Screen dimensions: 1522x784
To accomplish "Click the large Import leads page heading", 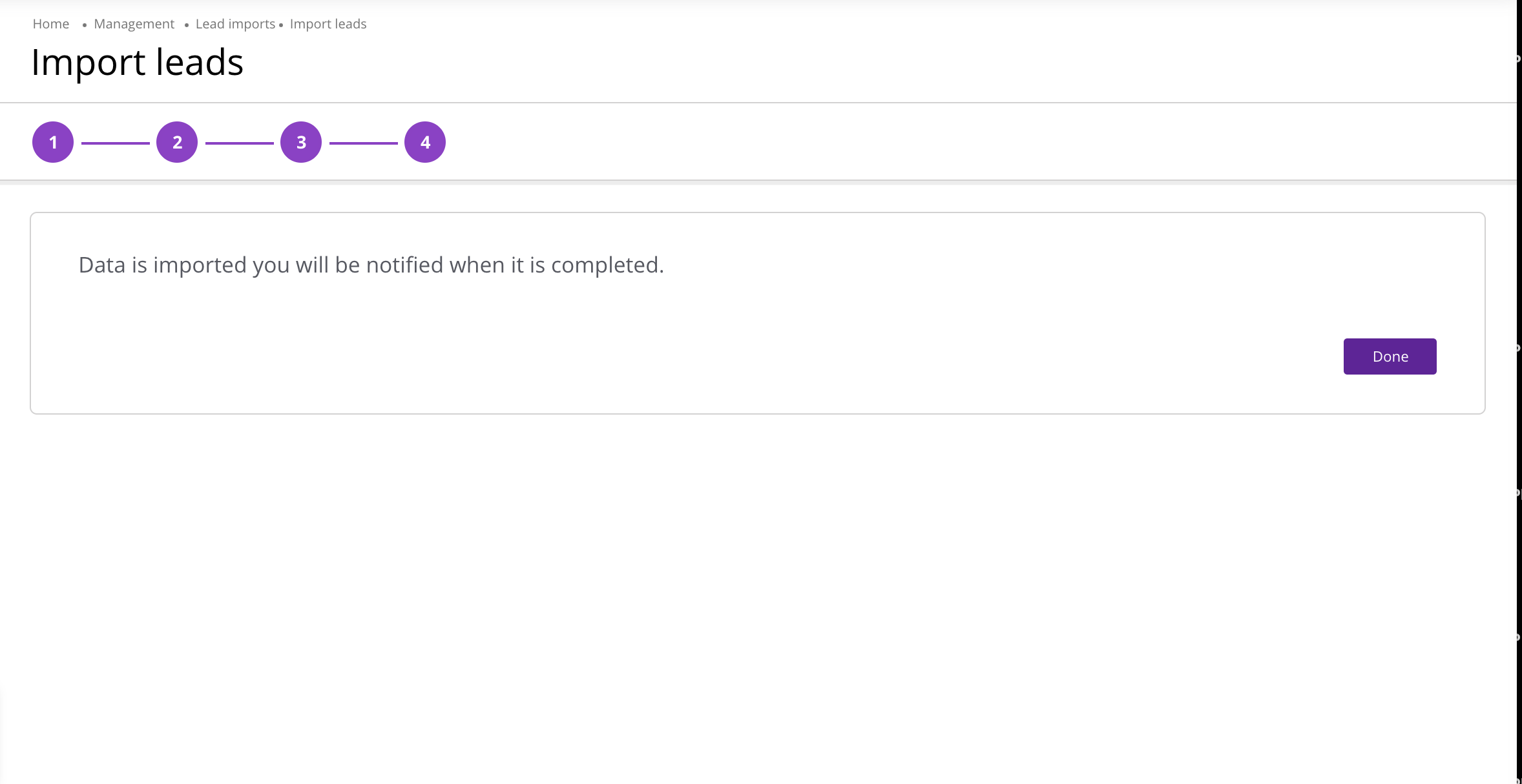I will point(137,63).
